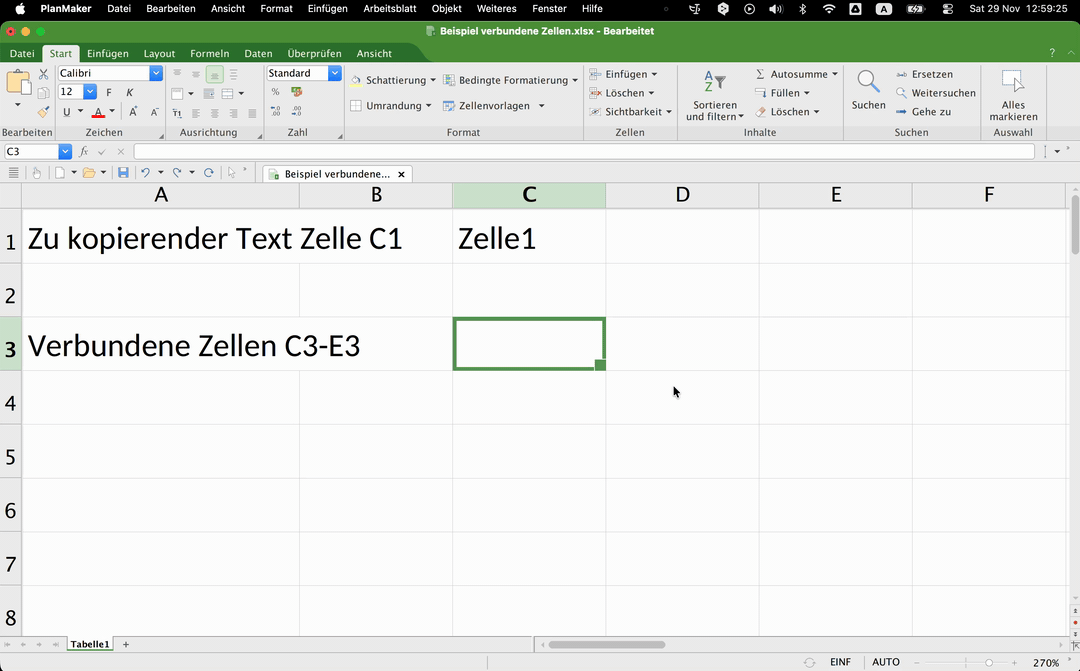The height and width of the screenshot is (671, 1080).
Task: Open the Arbeitsblatt menu in menu bar
Action: click(389, 8)
